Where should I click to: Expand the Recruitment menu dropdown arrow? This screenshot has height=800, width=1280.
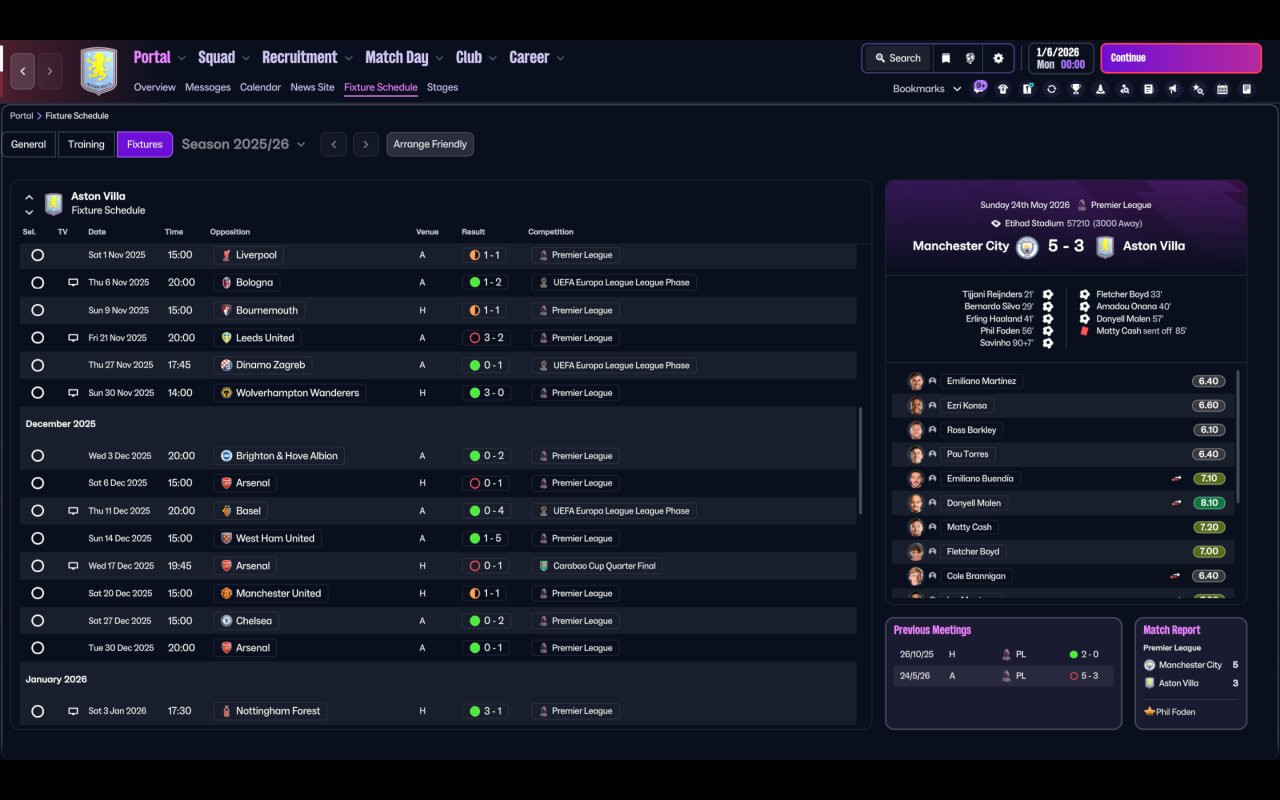(x=349, y=58)
